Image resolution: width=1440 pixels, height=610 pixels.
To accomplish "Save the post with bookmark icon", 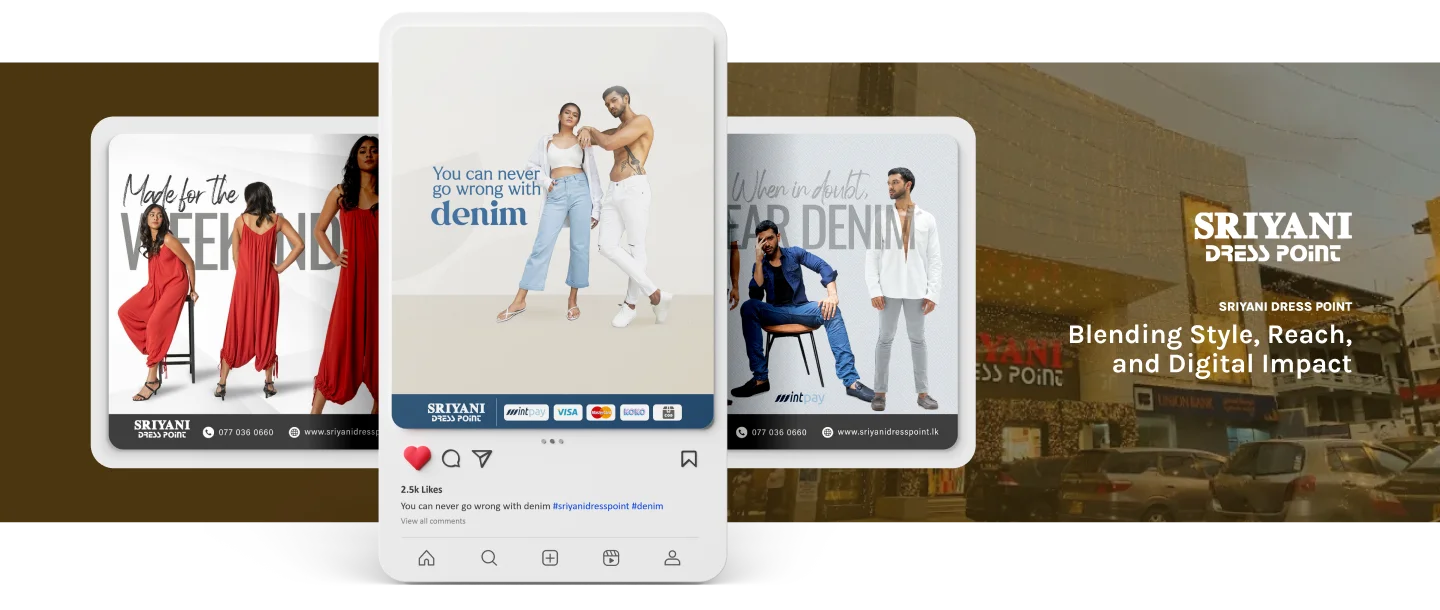I will coord(689,459).
